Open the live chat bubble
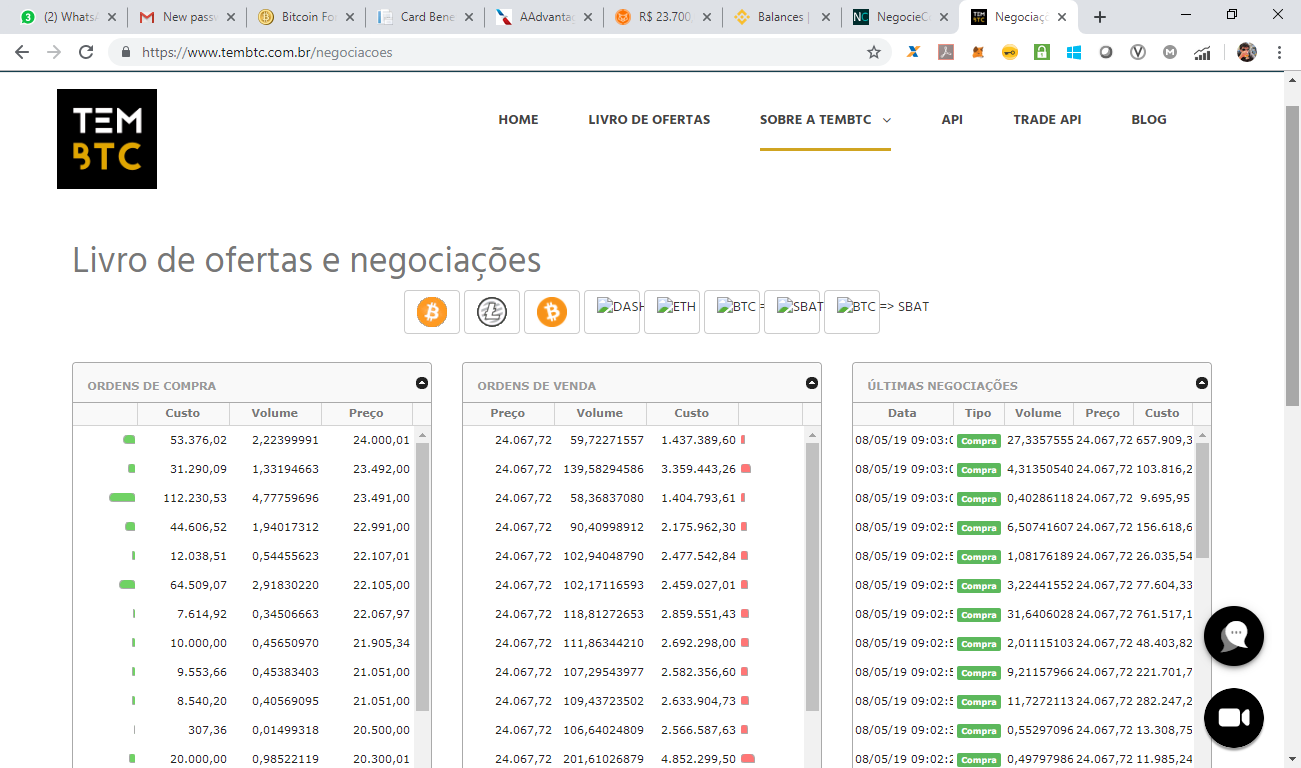 [1234, 636]
